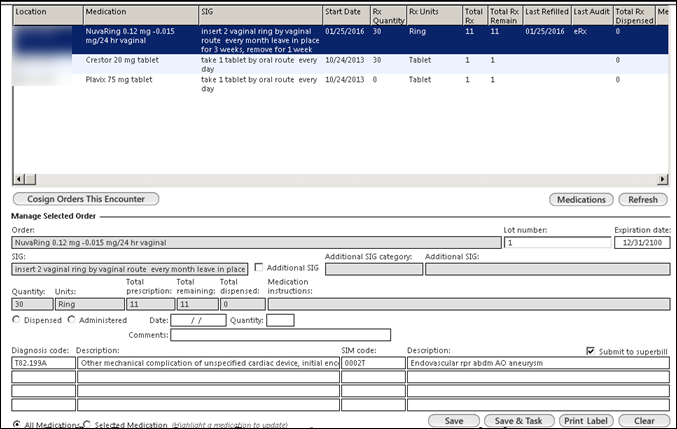
Task: Select the NuvaRing 0.12 mg medication row
Action: [x=341, y=40]
